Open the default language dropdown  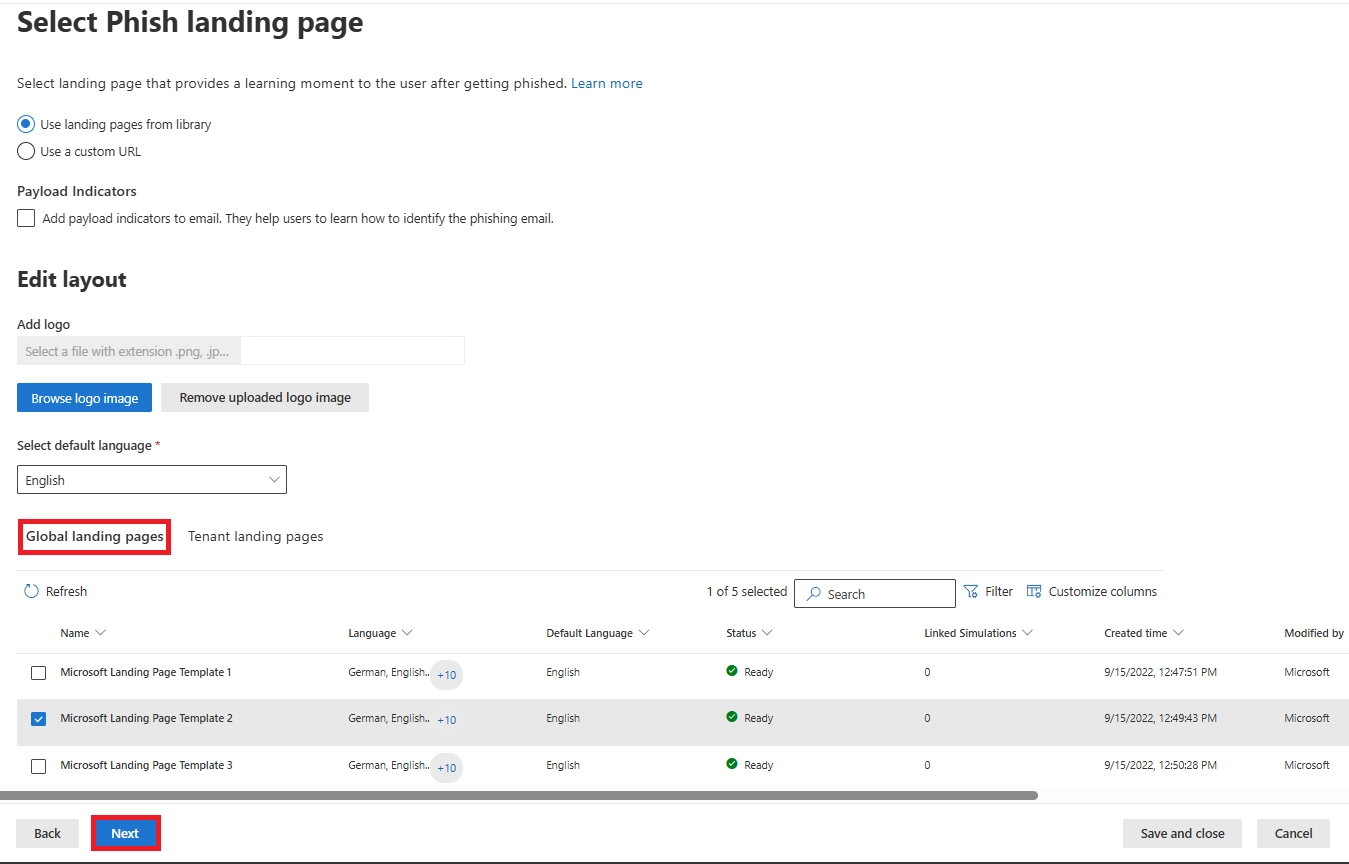tap(151, 479)
